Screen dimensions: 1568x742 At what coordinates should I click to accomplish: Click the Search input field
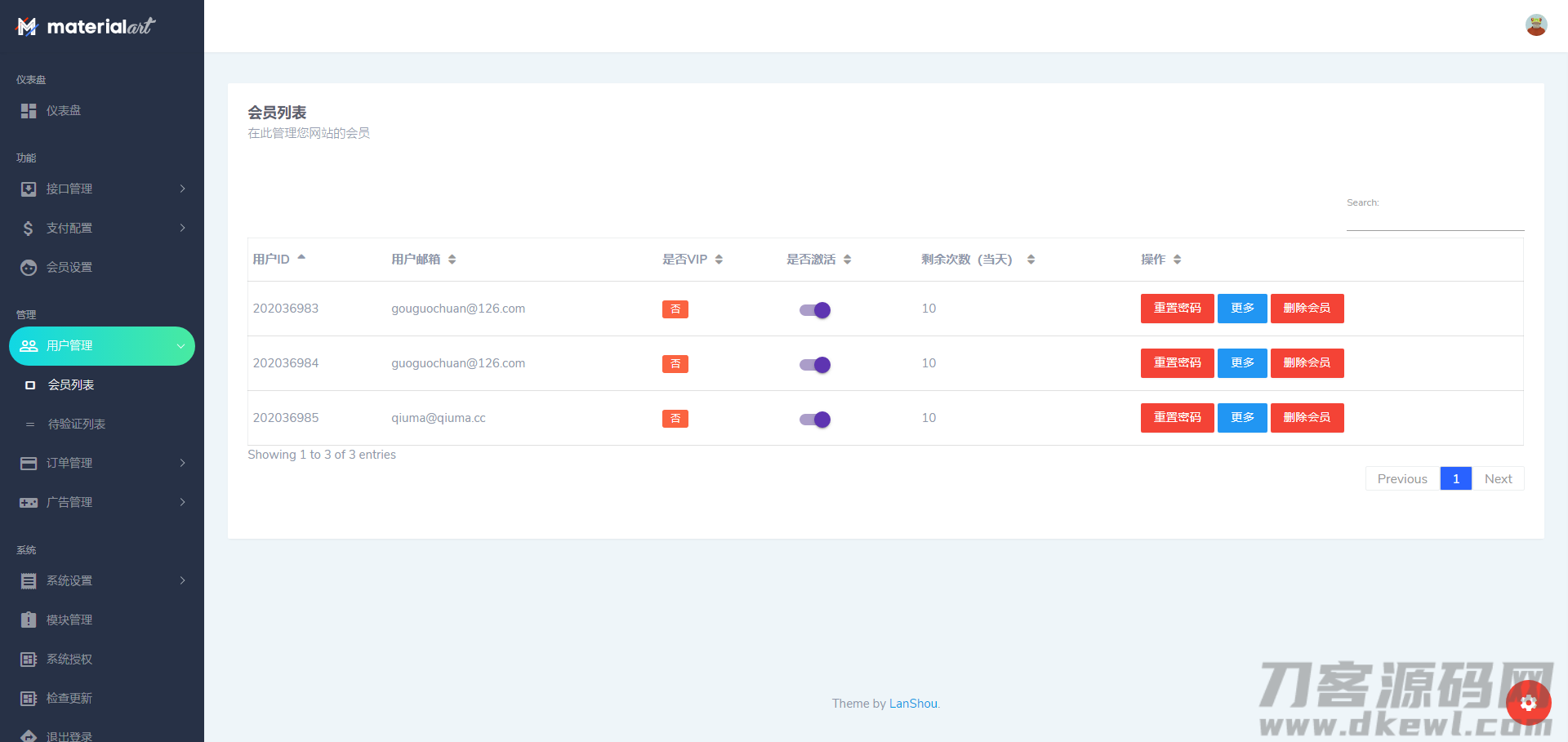(1435, 220)
